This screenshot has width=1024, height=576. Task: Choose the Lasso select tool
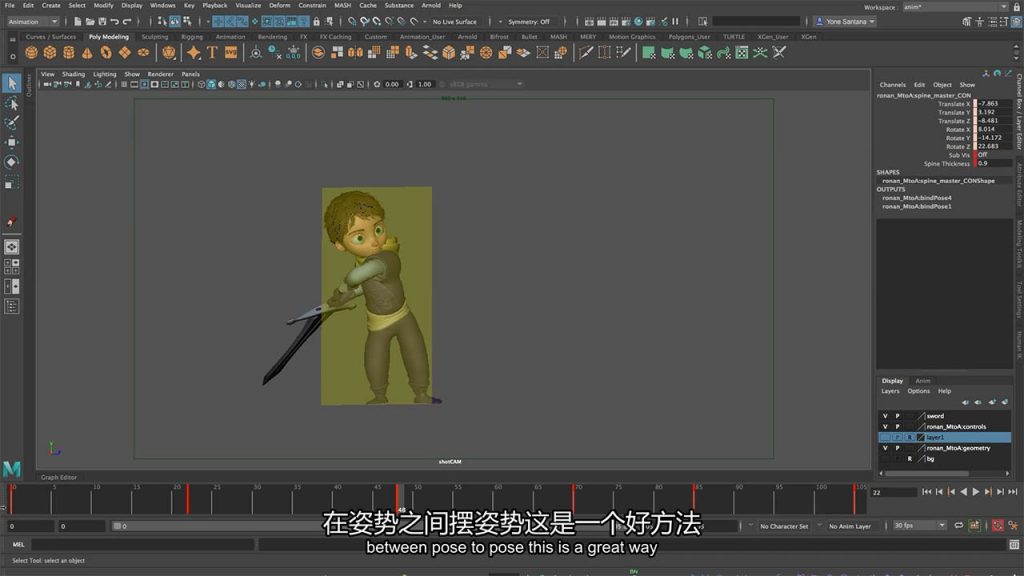(x=12, y=103)
